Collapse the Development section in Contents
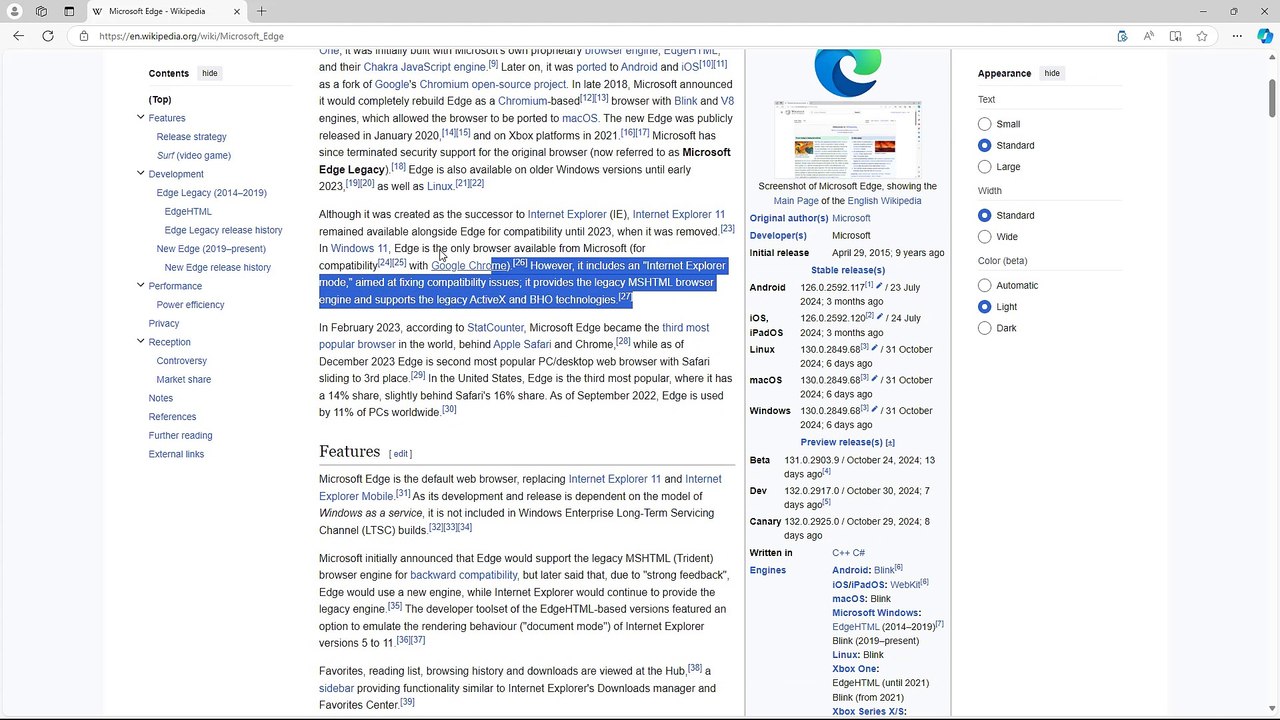The height and width of the screenshot is (720, 1280). (140, 173)
